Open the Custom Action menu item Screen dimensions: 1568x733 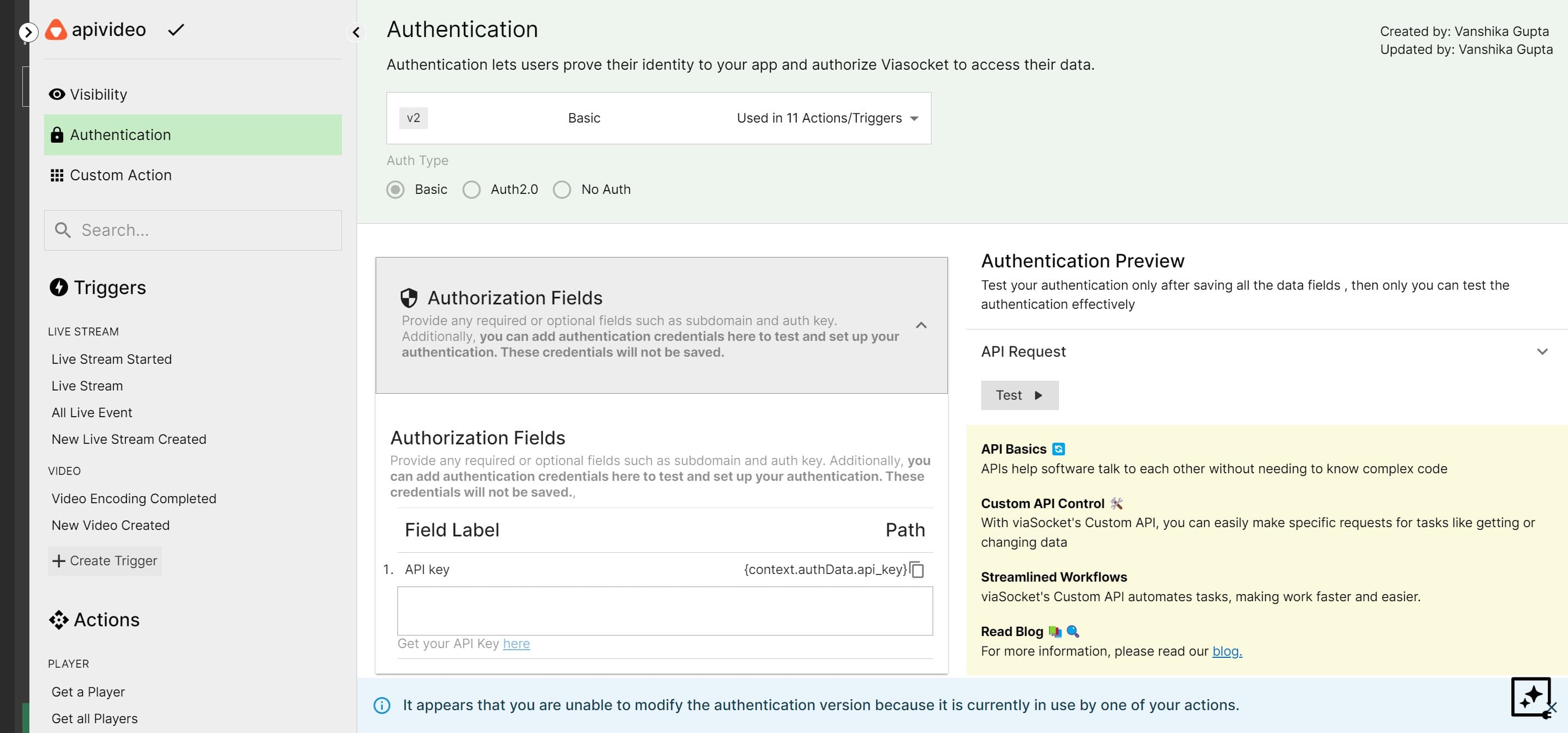click(193, 175)
